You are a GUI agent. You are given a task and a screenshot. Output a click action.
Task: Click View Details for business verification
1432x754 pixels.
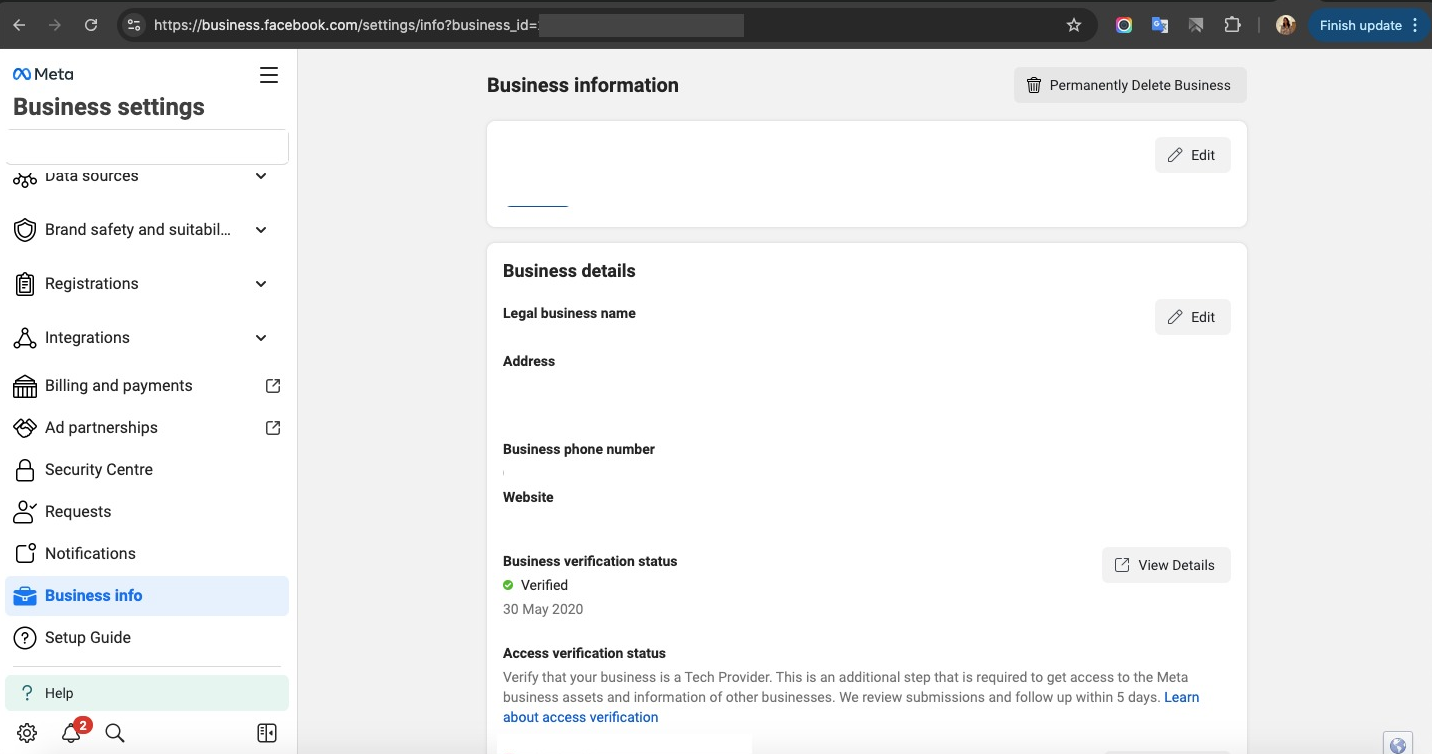[x=1166, y=565]
